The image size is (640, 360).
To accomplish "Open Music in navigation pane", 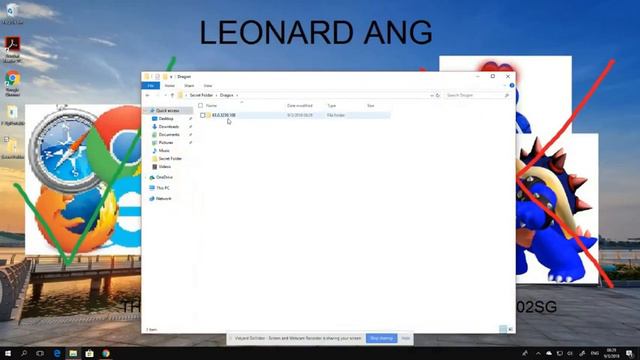I will (164, 151).
